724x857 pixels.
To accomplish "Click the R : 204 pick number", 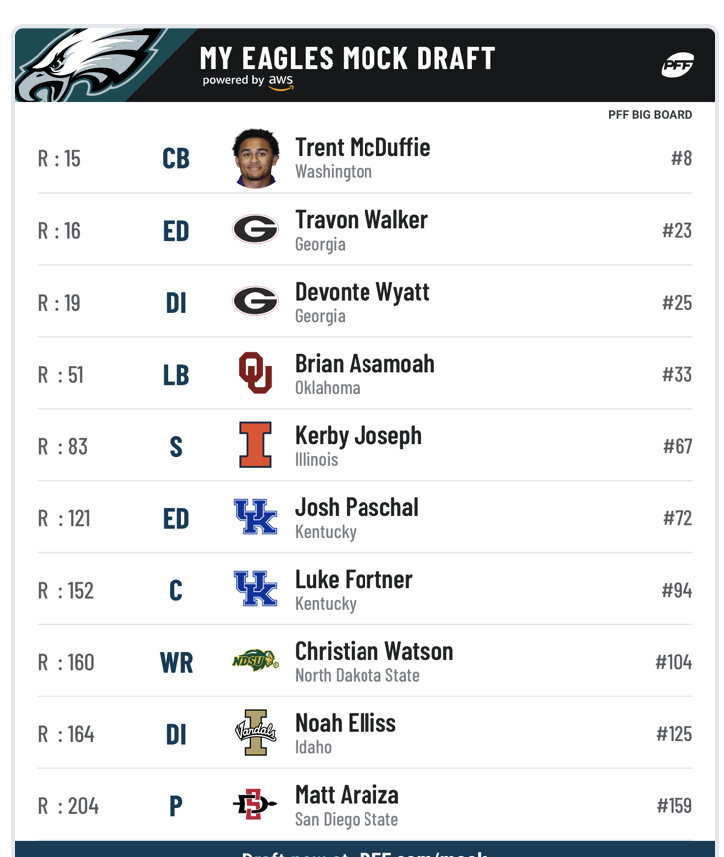I will tap(68, 806).
